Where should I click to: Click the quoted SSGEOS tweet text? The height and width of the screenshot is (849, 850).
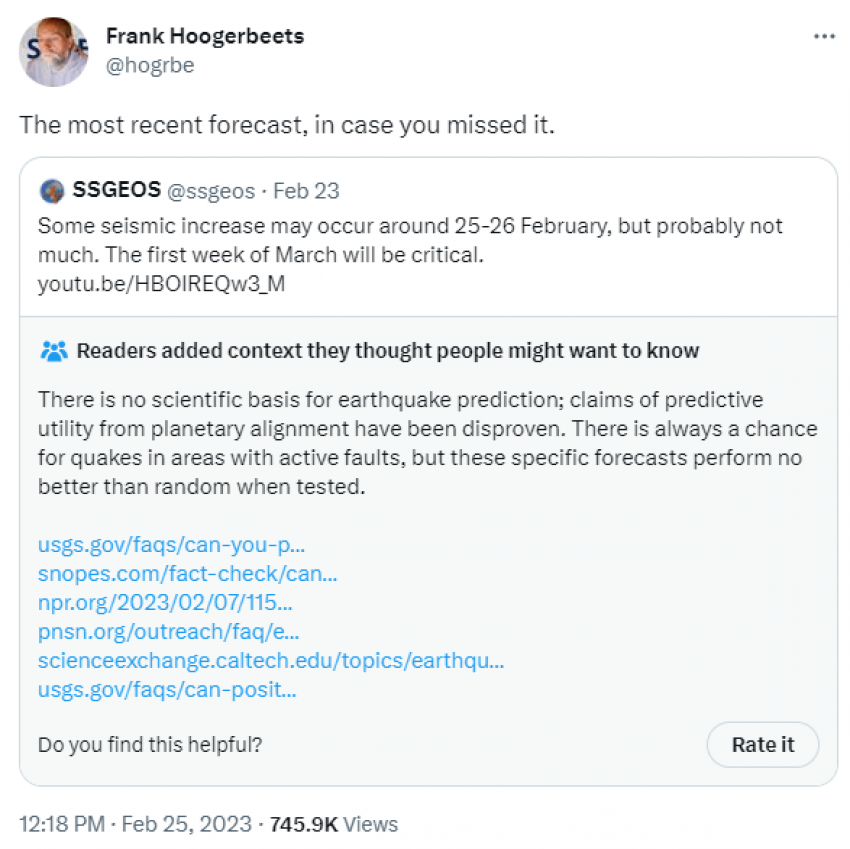pyautogui.click(x=410, y=240)
